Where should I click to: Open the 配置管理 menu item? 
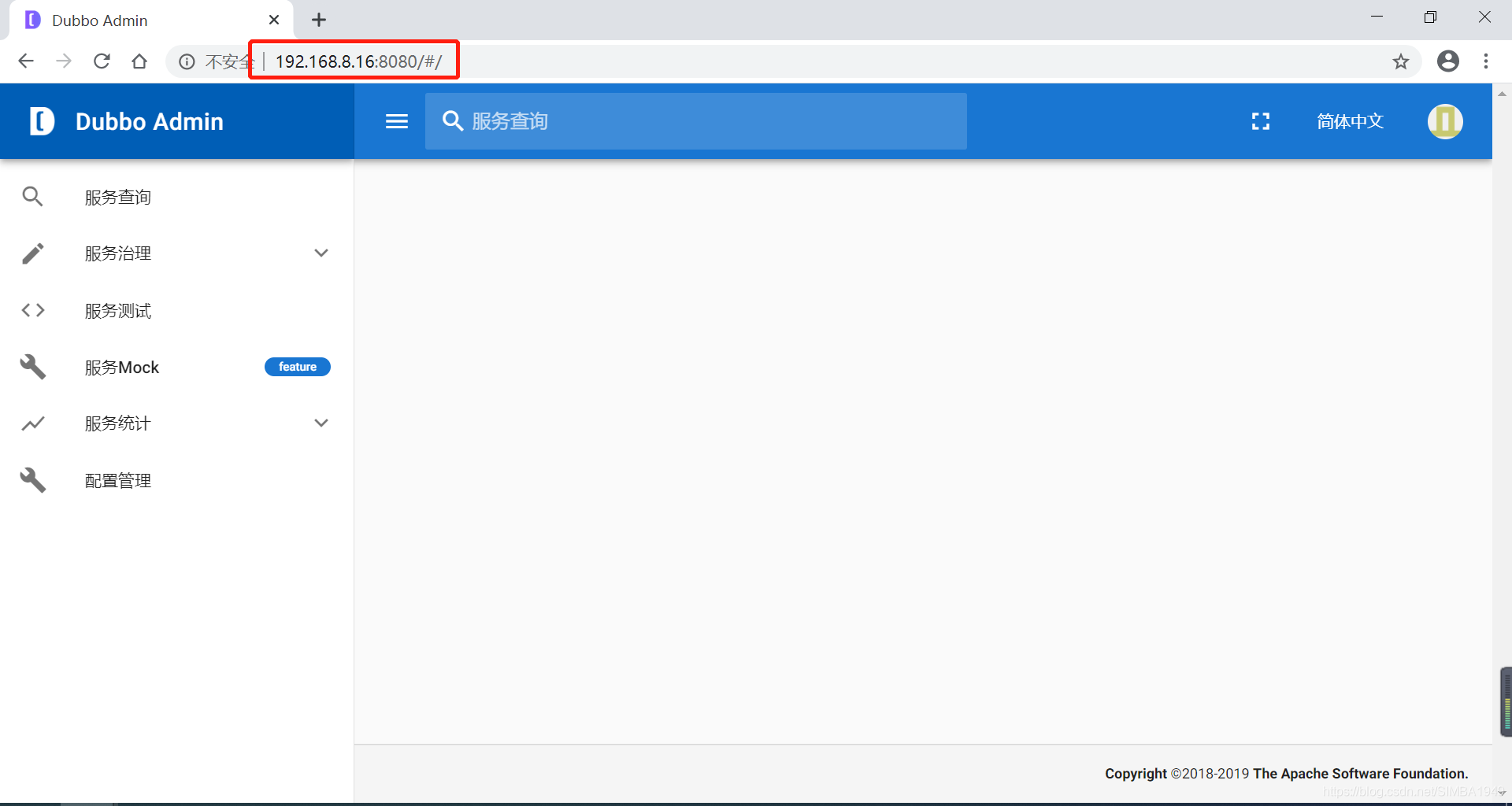[x=177, y=480]
